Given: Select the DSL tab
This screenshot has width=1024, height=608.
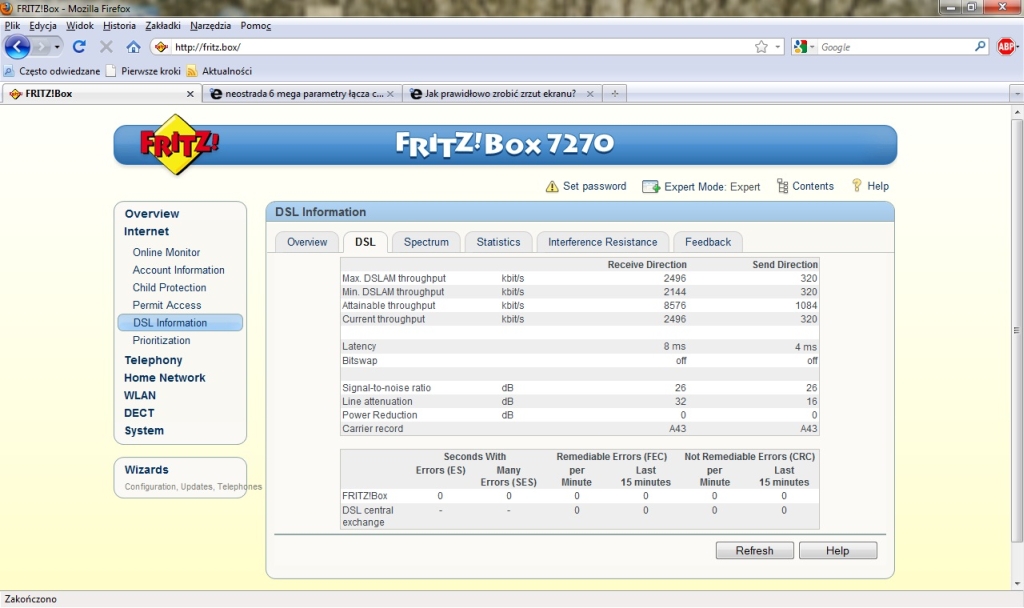Looking at the screenshot, I should [x=365, y=242].
